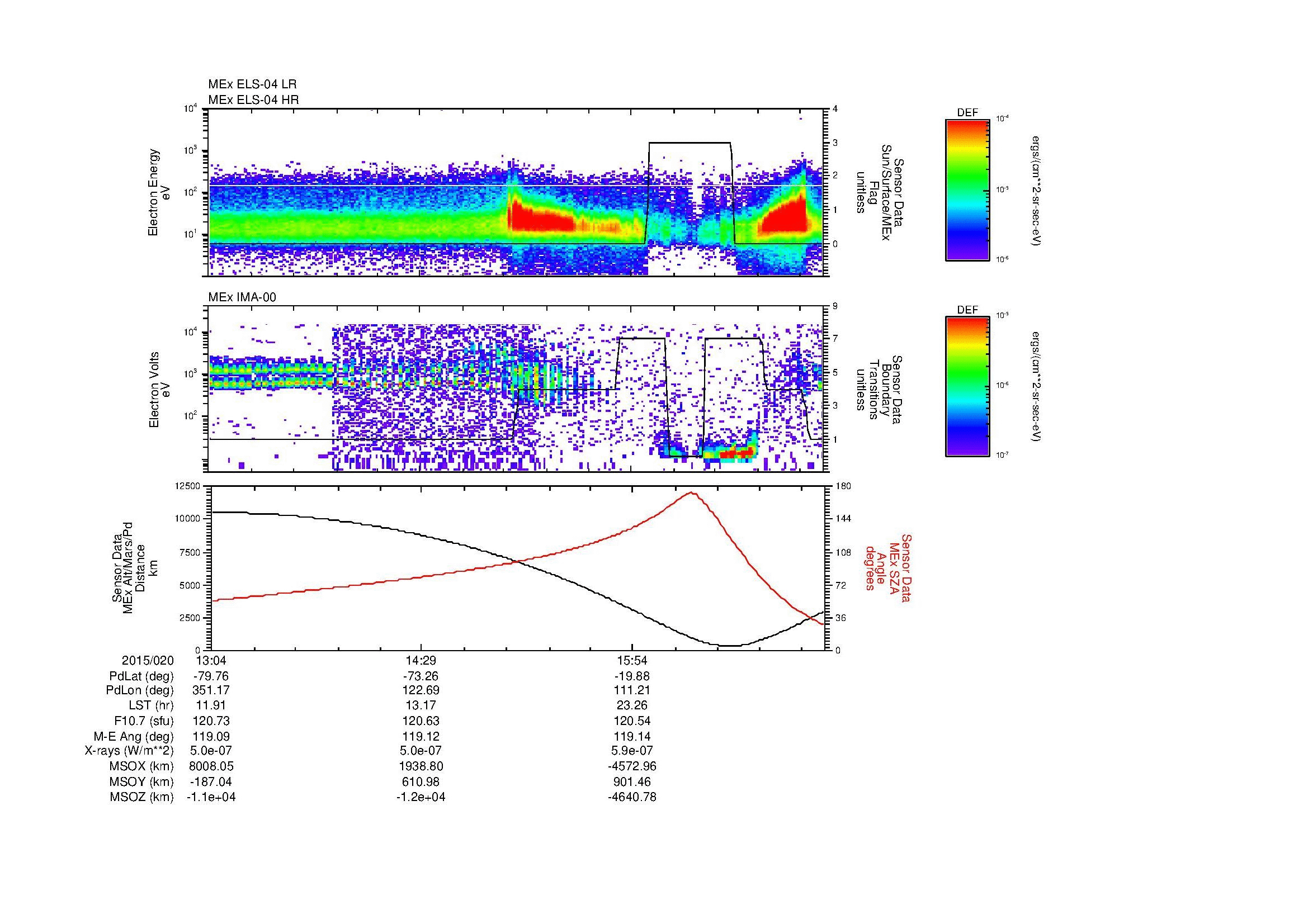This screenshot has height=924, width=1308.
Task: Click F10.7 value '120.73'
Action: point(211,721)
